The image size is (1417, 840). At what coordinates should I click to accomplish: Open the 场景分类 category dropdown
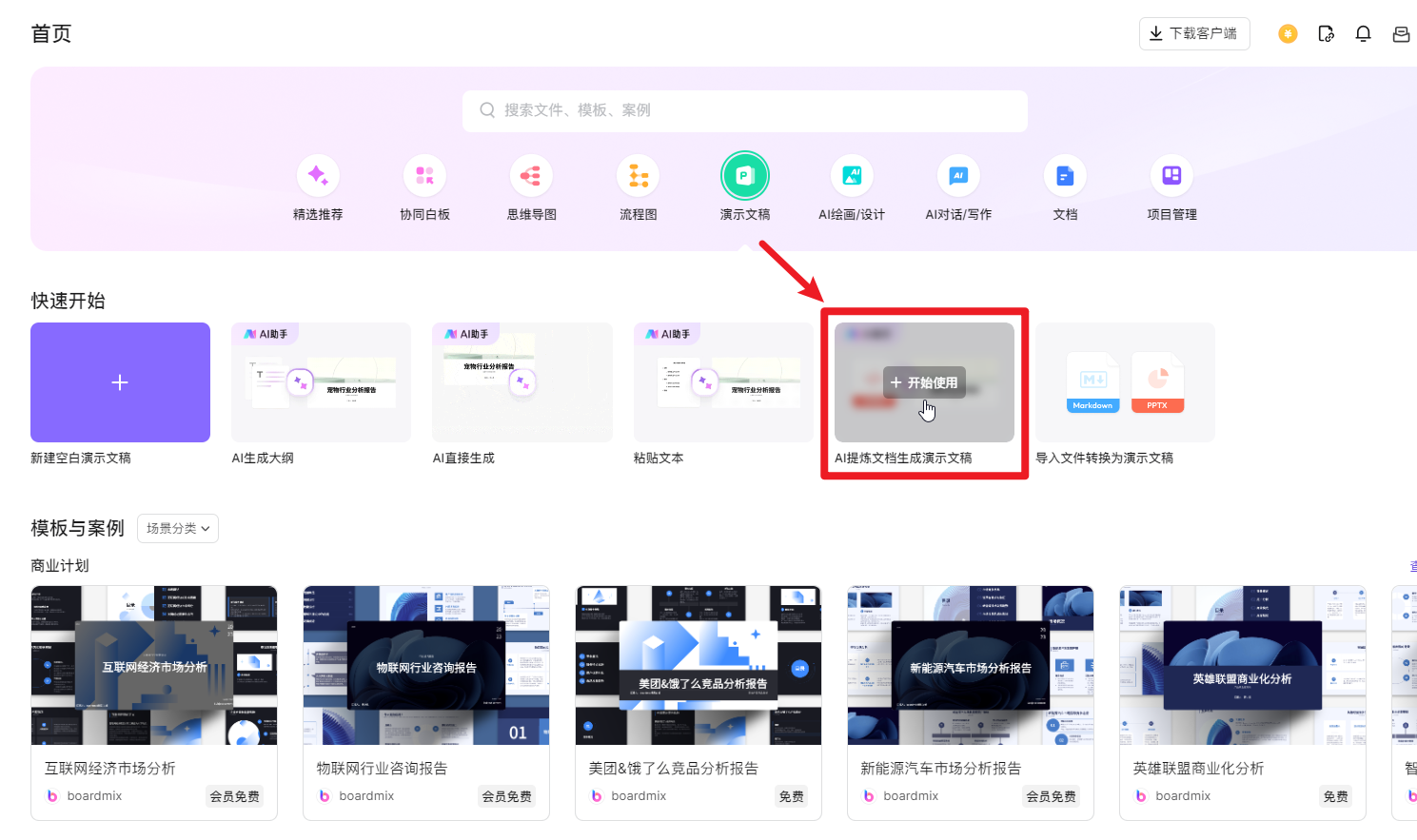click(177, 528)
